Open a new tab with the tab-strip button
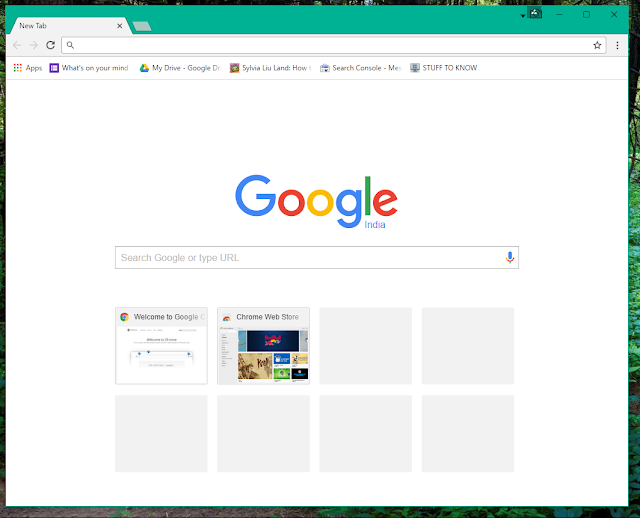The width and height of the screenshot is (640, 518). click(142, 27)
